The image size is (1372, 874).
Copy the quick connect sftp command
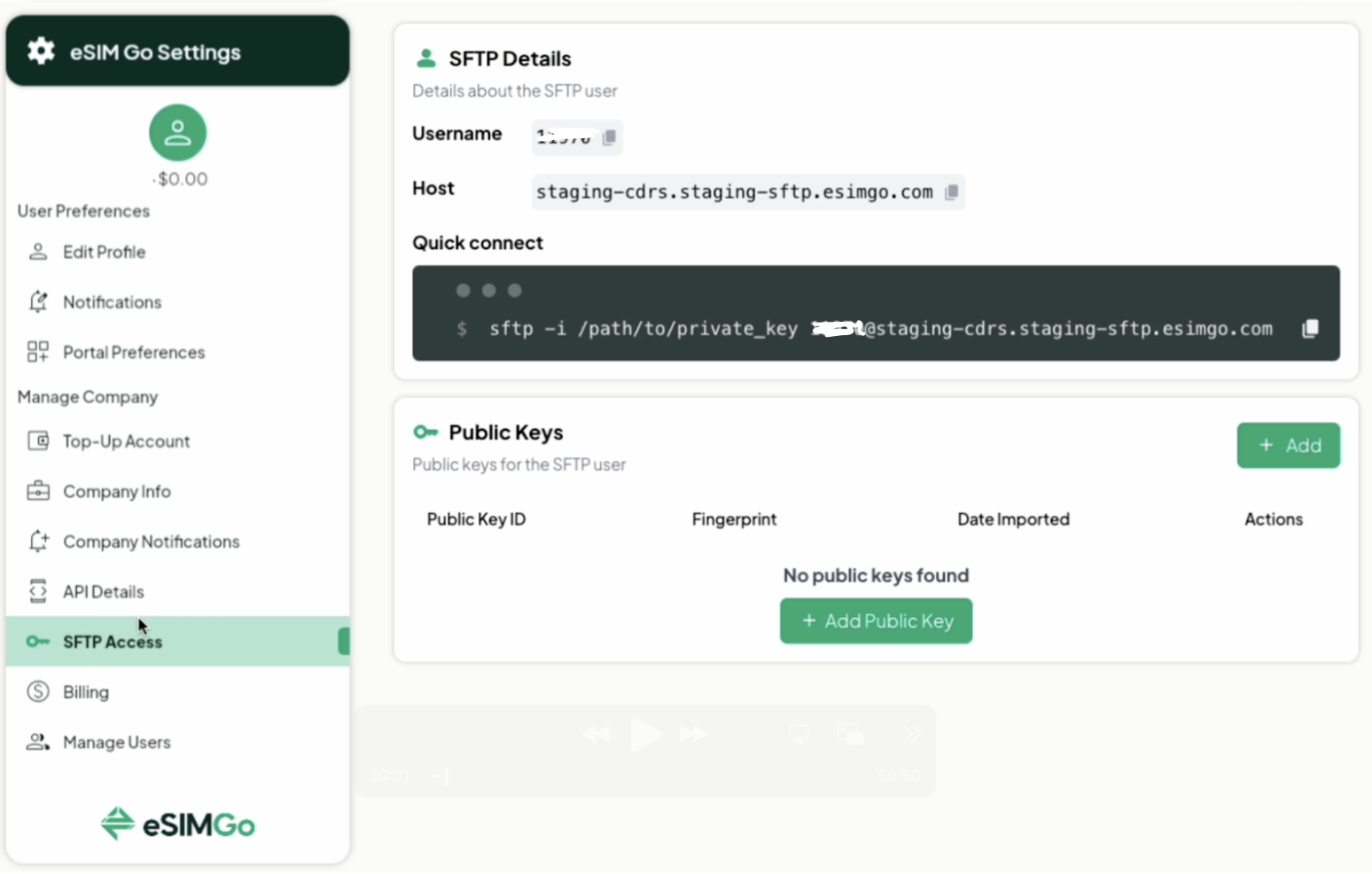click(1310, 329)
